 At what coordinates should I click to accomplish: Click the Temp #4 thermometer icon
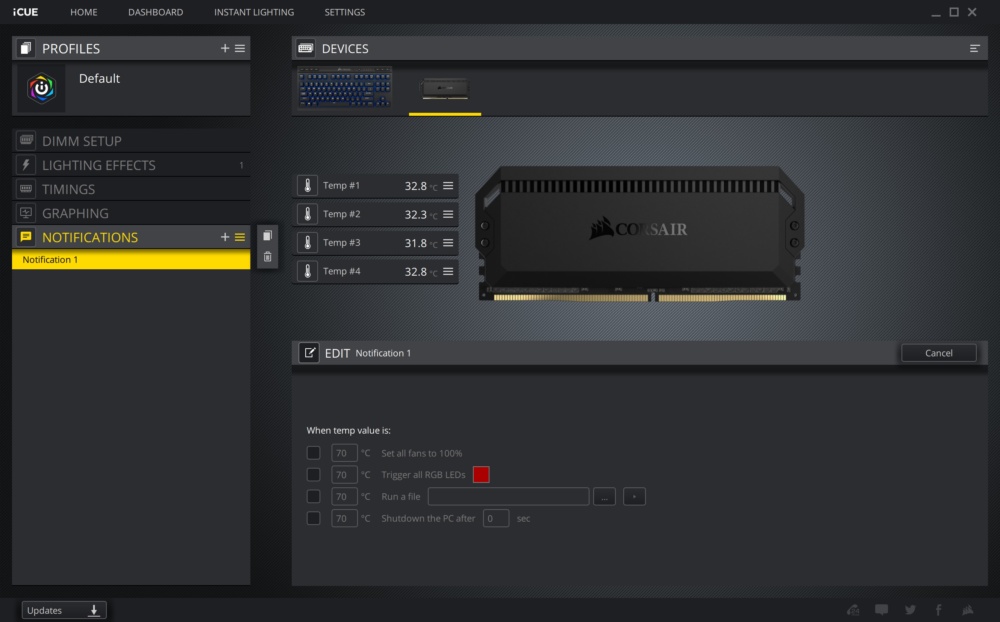pyautogui.click(x=307, y=272)
